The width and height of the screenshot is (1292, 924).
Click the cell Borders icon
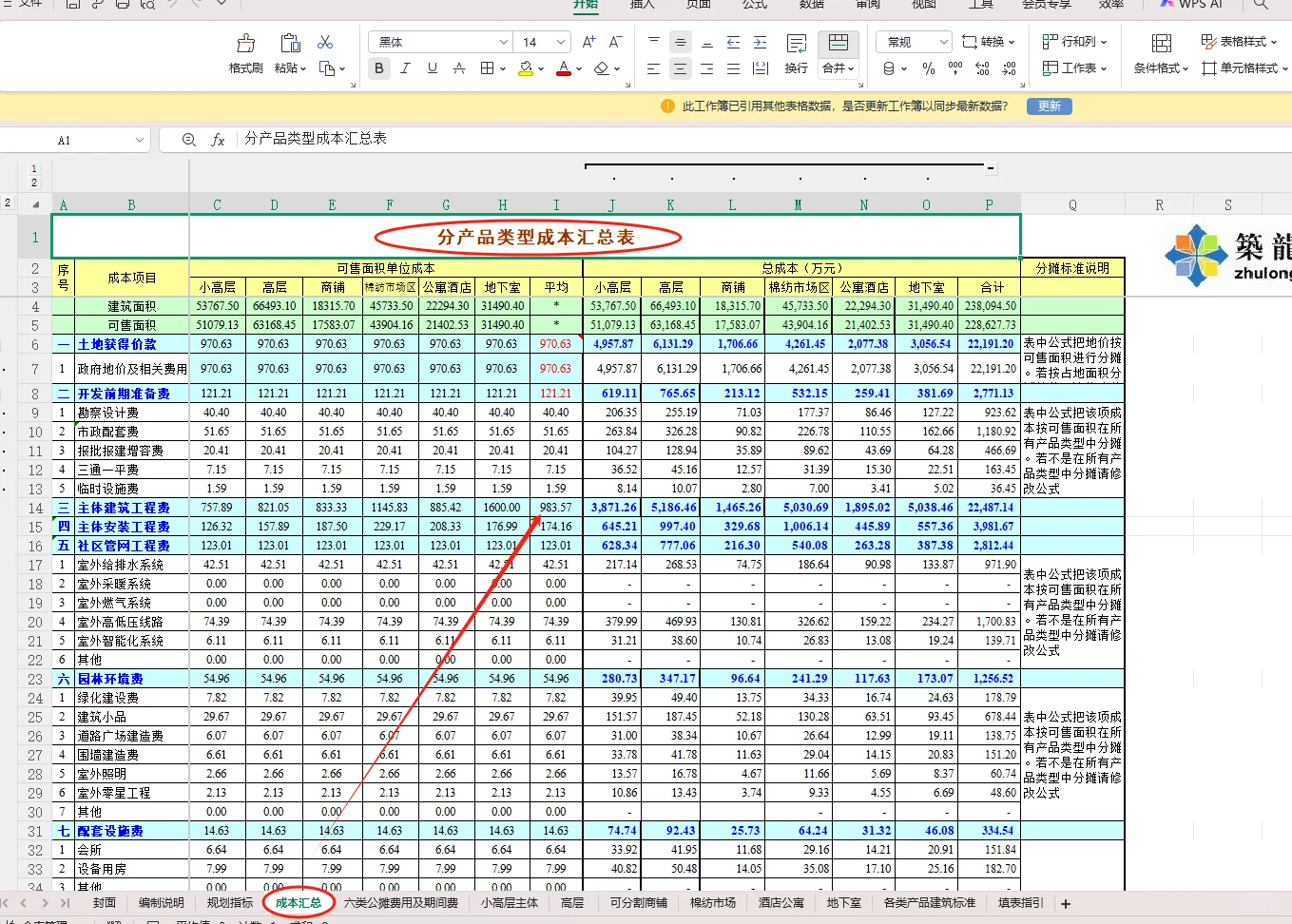pos(487,68)
